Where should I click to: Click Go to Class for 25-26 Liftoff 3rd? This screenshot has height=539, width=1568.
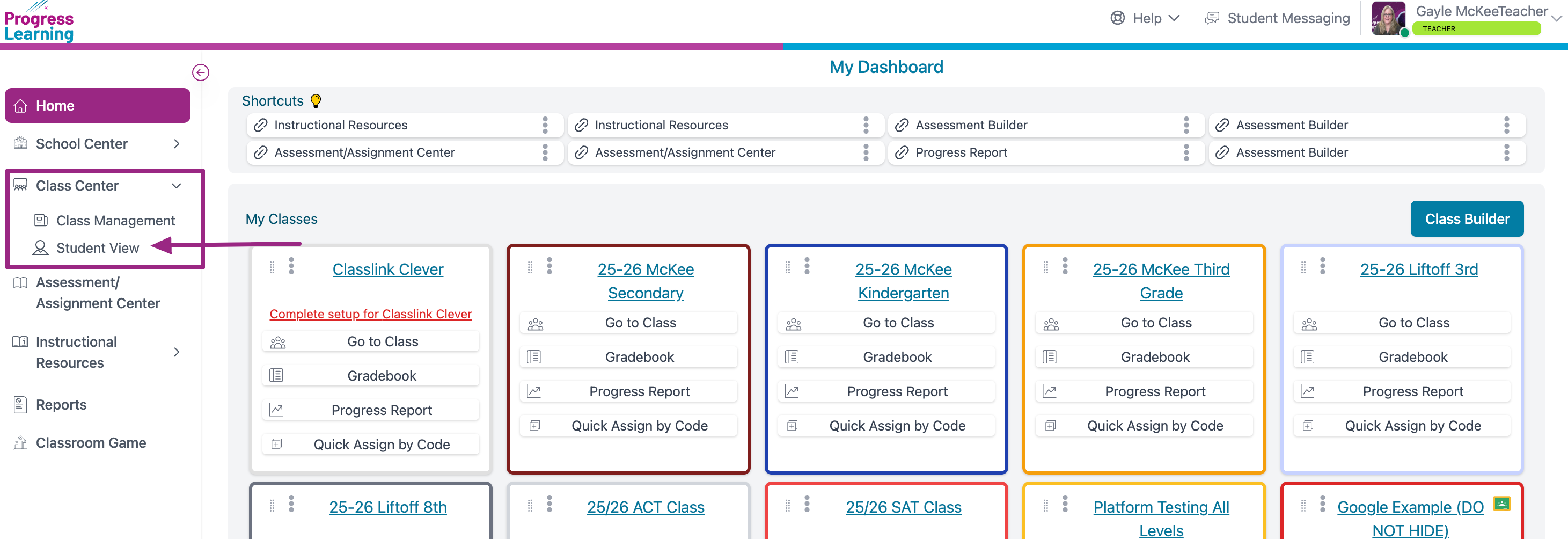click(x=1402, y=323)
